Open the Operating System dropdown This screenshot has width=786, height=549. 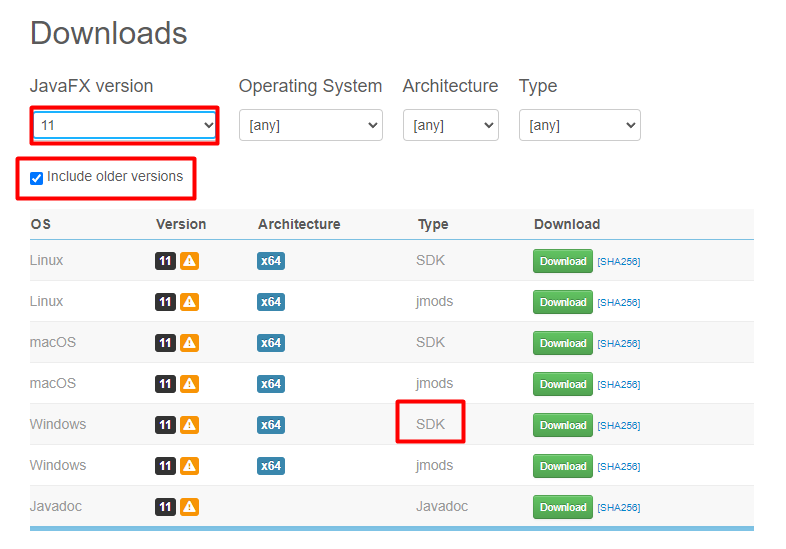pos(311,125)
